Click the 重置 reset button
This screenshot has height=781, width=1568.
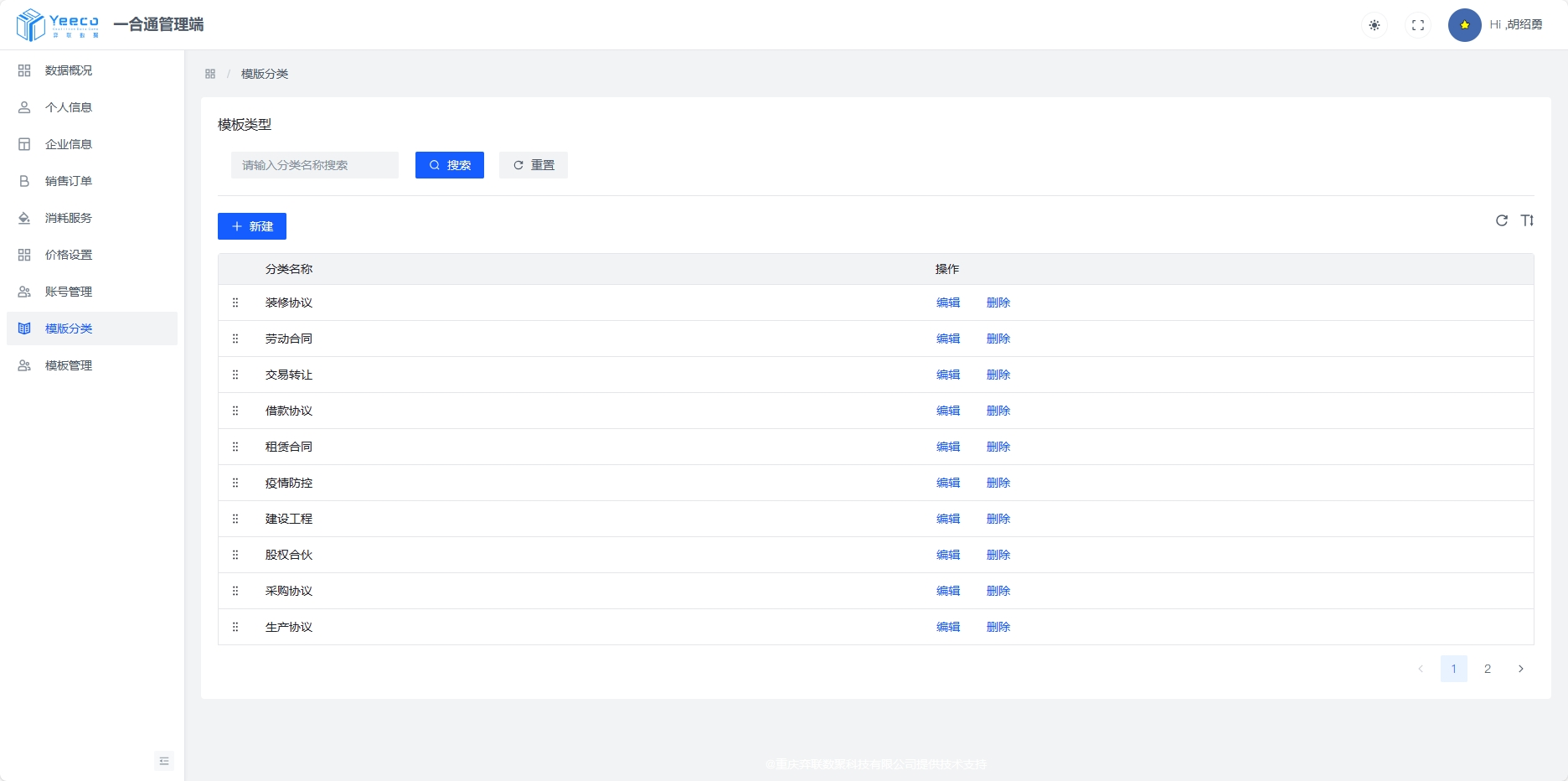[x=534, y=165]
